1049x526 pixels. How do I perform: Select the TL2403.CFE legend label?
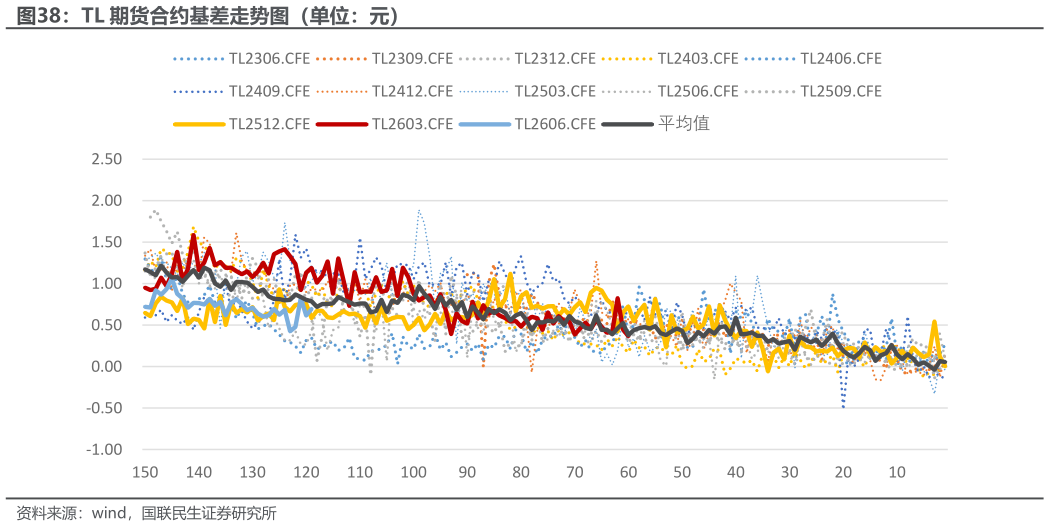[x=698, y=59]
